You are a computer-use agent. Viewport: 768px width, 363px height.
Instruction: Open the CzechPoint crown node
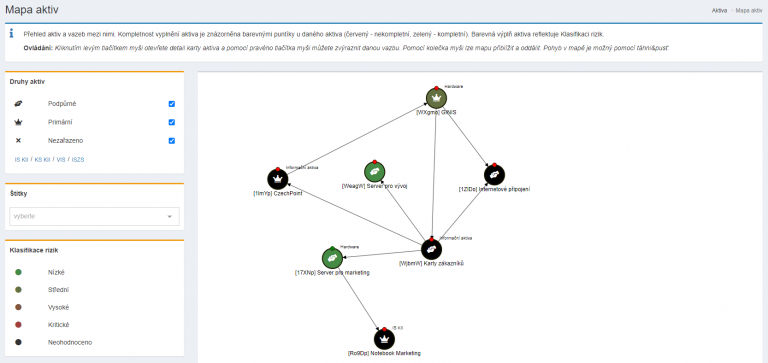pyautogui.click(x=278, y=179)
